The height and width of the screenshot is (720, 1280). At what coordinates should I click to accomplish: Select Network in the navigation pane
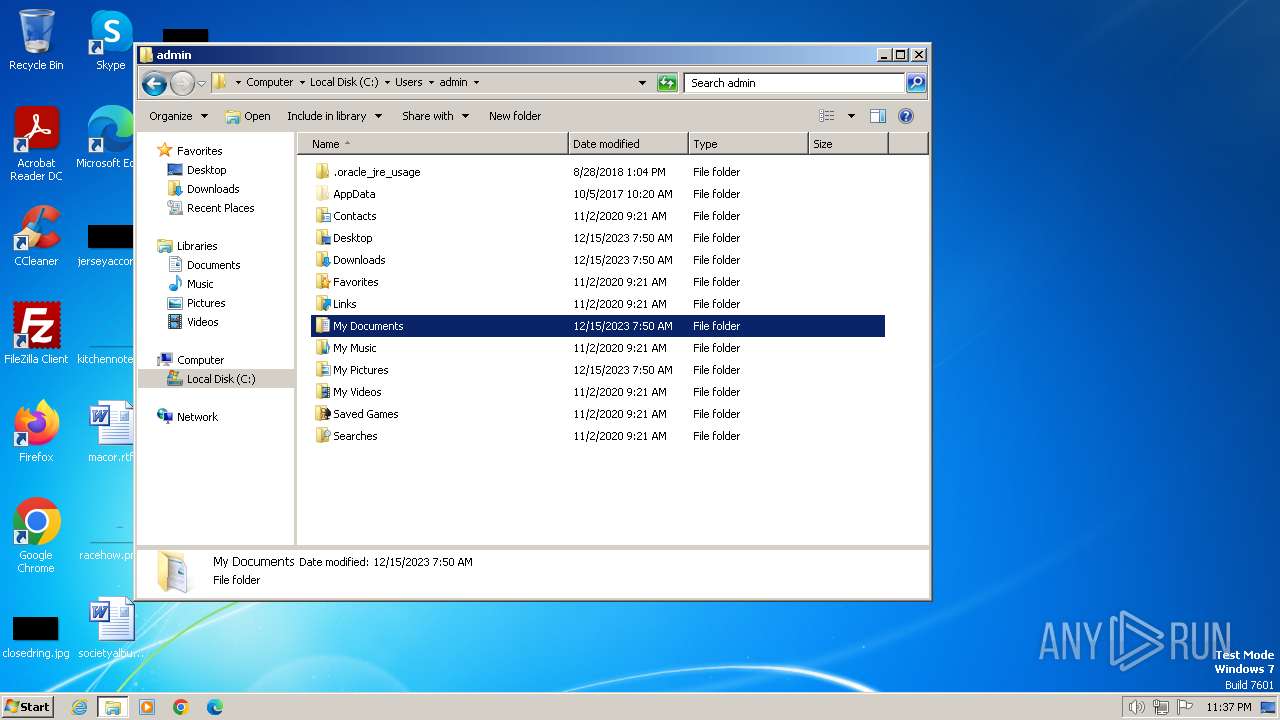pyautogui.click(x=197, y=417)
